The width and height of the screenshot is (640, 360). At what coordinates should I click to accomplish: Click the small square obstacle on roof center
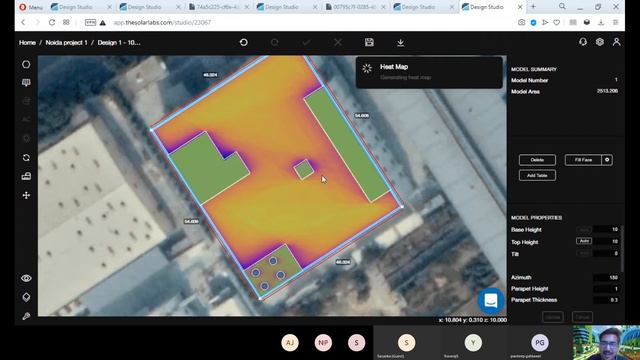(x=304, y=169)
